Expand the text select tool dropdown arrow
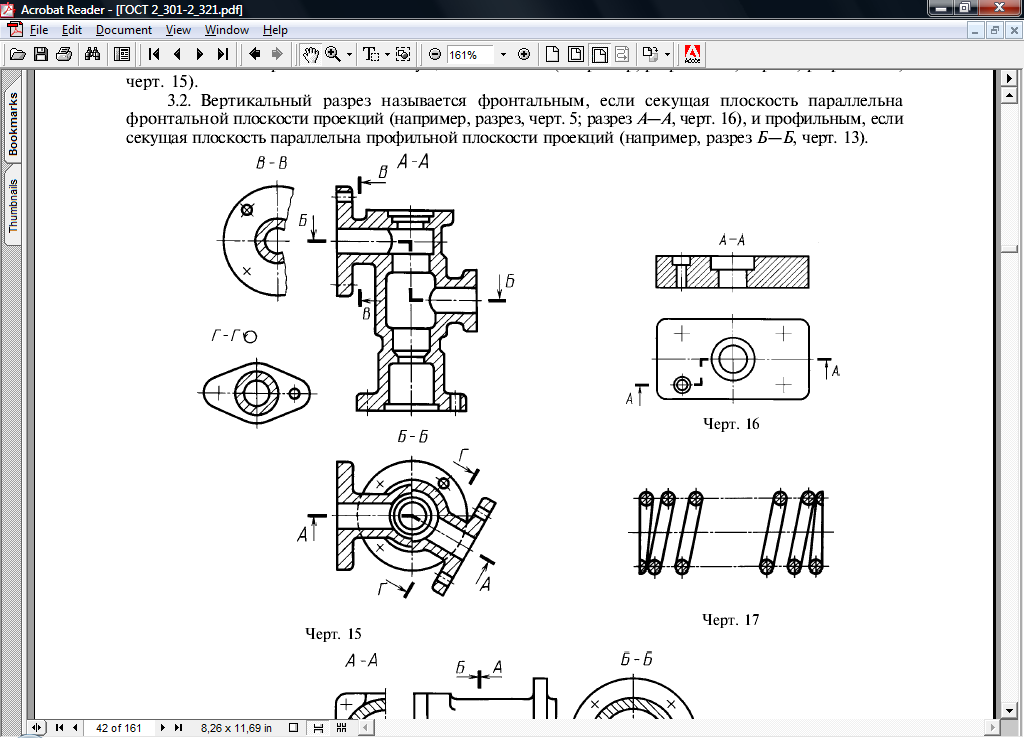Viewport: 1024px width, 738px height. tap(387, 55)
